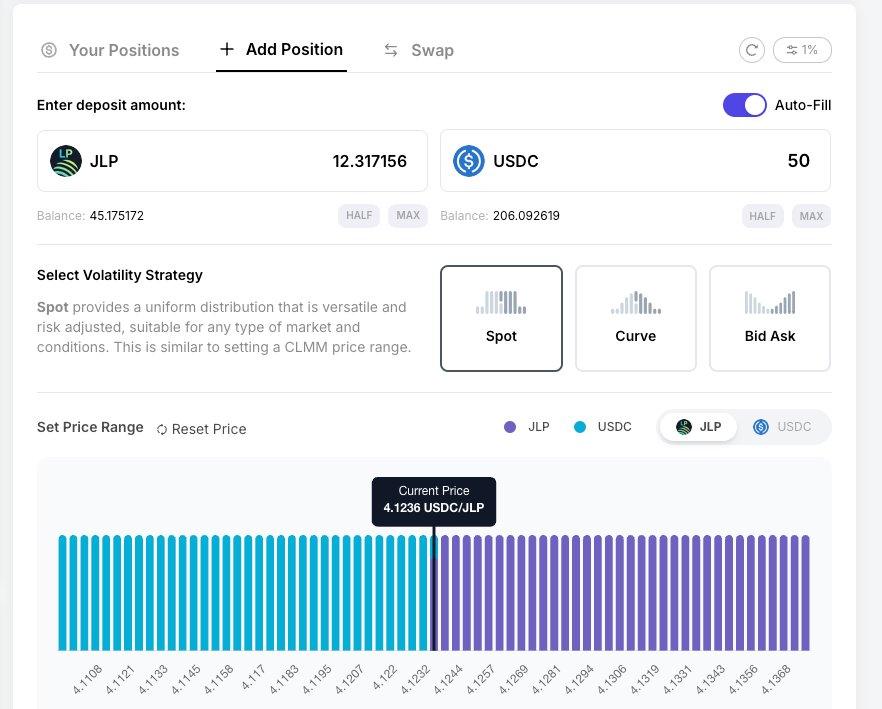Switch price denomination to USDC
The width and height of the screenshot is (882, 709).
[x=782, y=427]
